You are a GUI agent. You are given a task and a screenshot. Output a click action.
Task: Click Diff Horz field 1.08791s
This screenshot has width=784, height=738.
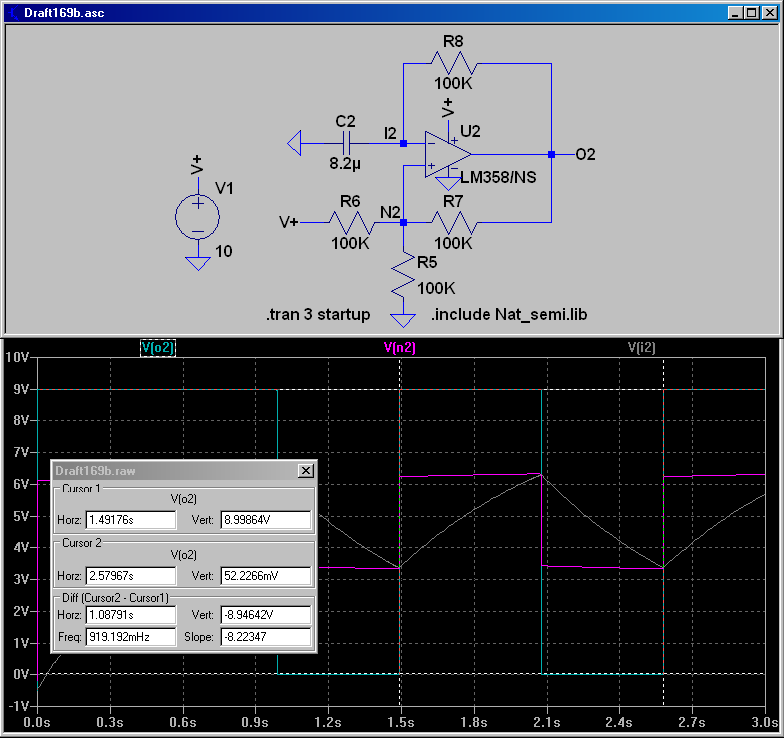[131, 615]
